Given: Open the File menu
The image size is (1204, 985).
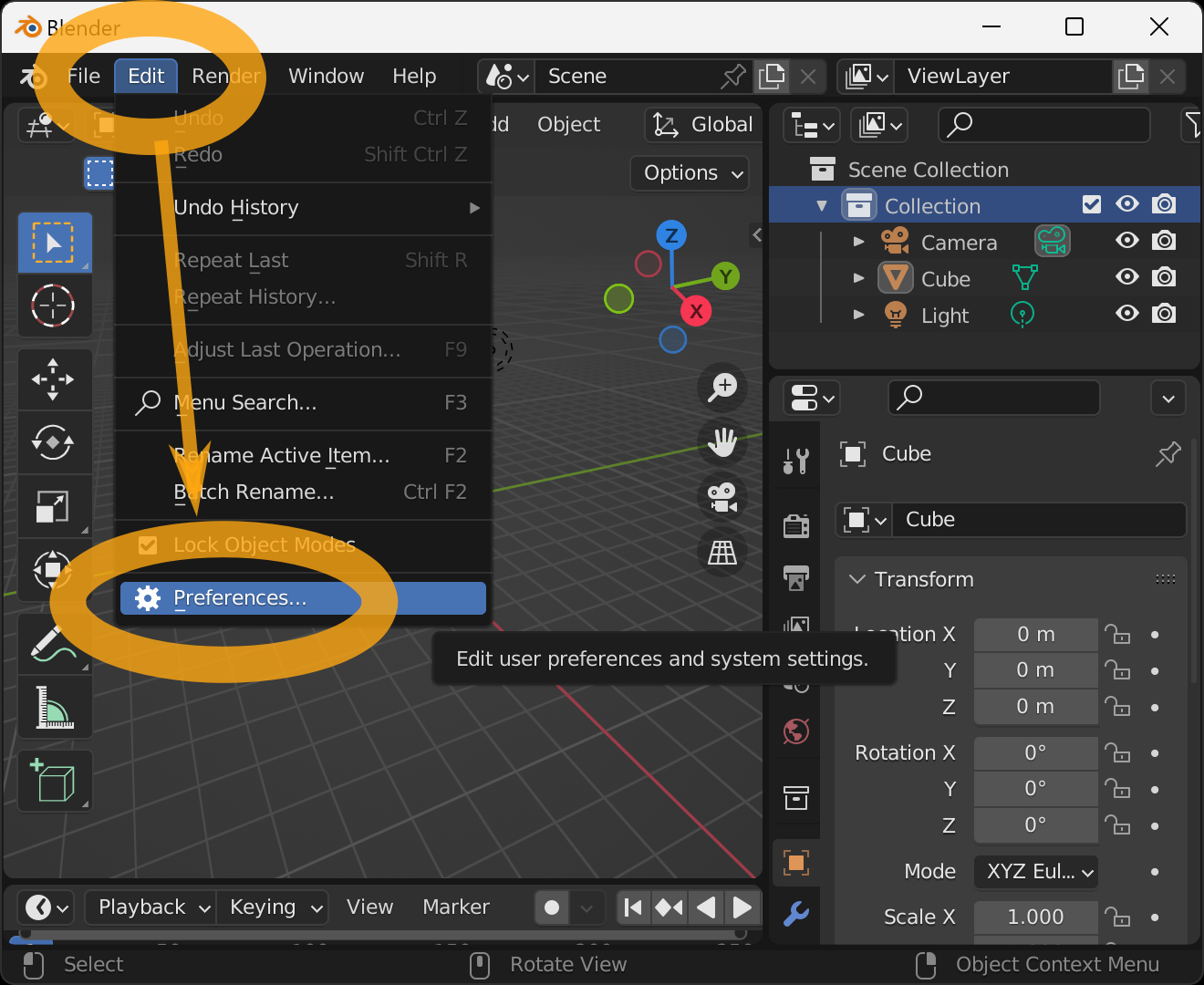Looking at the screenshot, I should click(84, 76).
